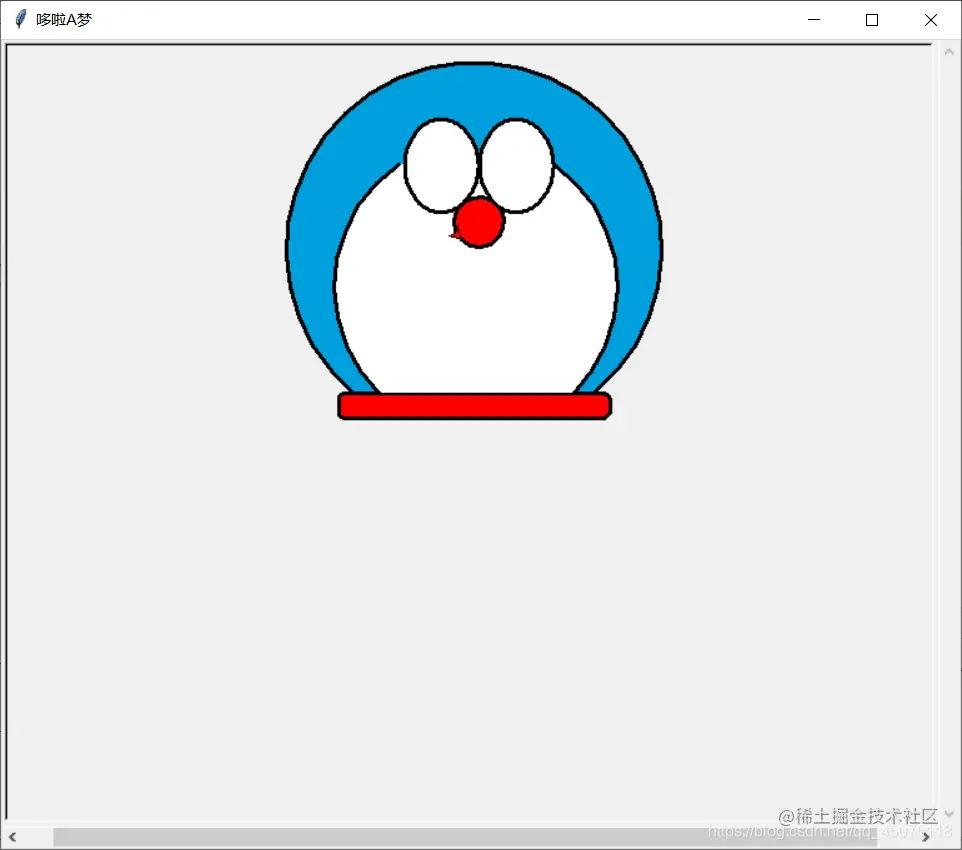This screenshot has height=850, width=962.
Task: Click Doraemon's left eye
Action: [437, 163]
